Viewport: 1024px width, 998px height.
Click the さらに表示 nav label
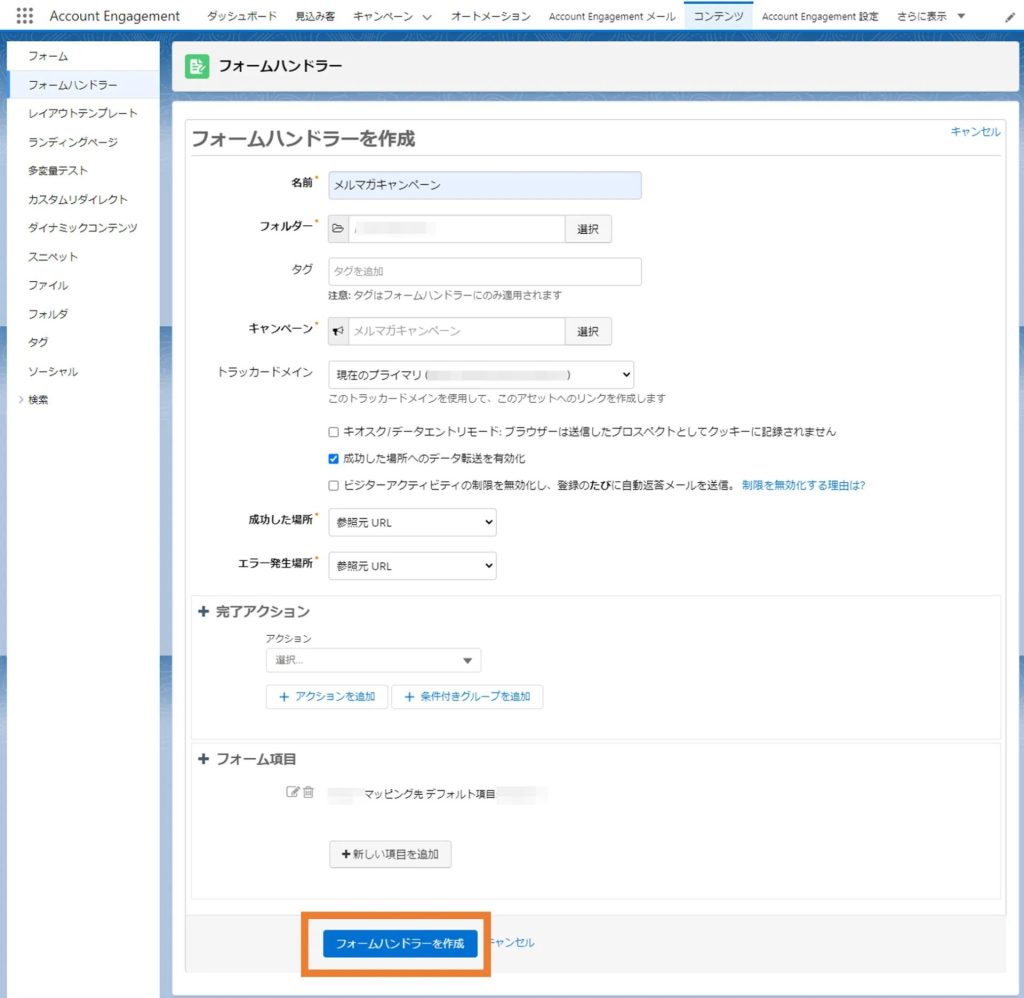coord(921,16)
